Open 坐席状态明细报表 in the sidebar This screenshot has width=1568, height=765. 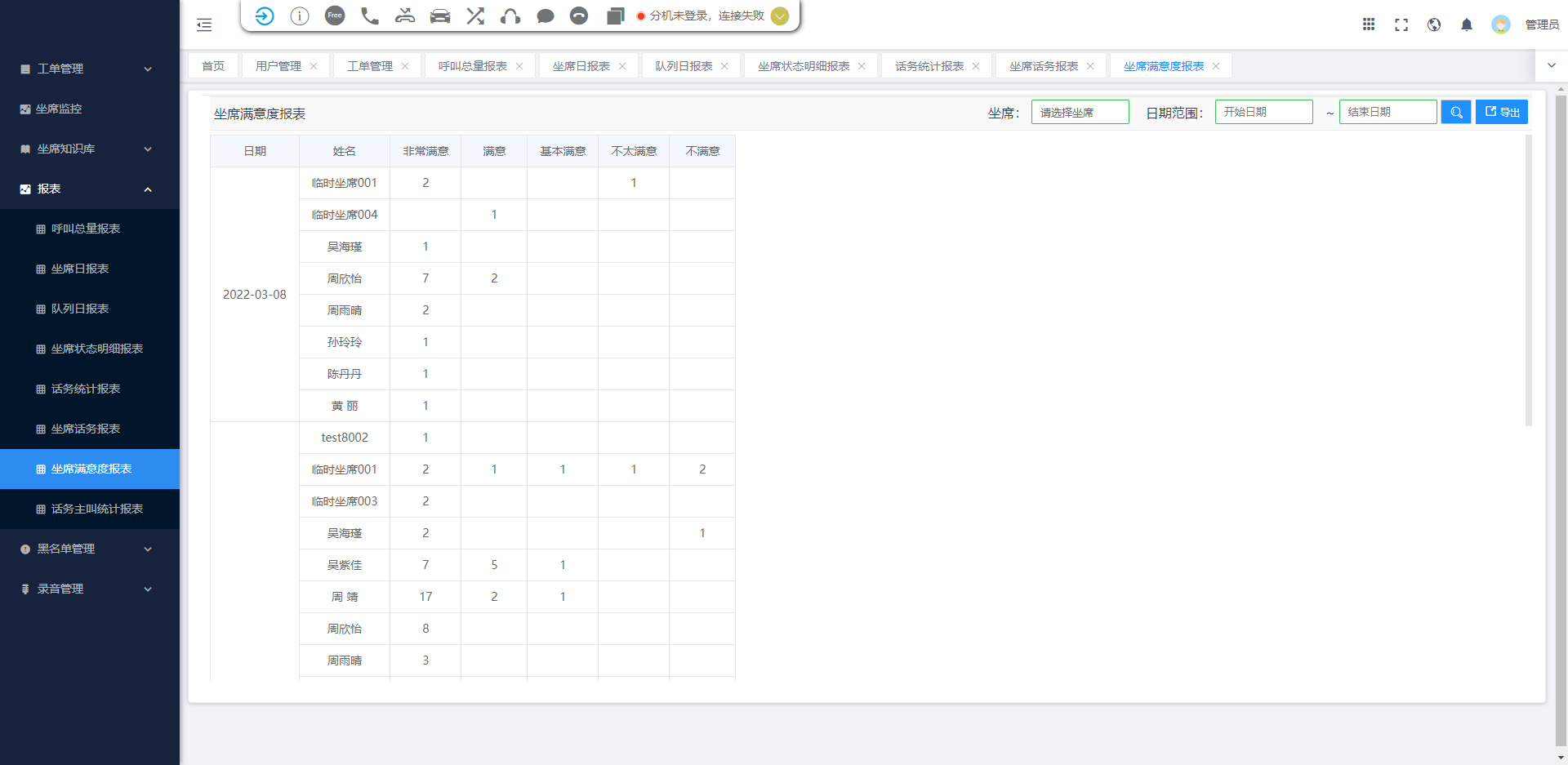pos(90,349)
